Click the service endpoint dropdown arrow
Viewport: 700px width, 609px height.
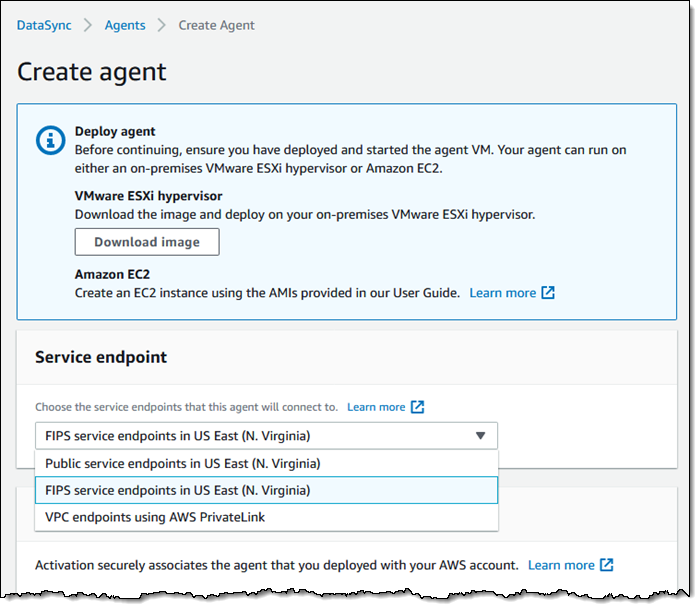pyautogui.click(x=480, y=436)
